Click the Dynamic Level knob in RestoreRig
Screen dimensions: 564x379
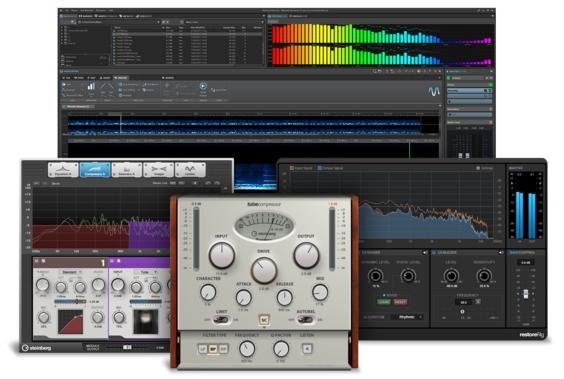click(x=375, y=276)
